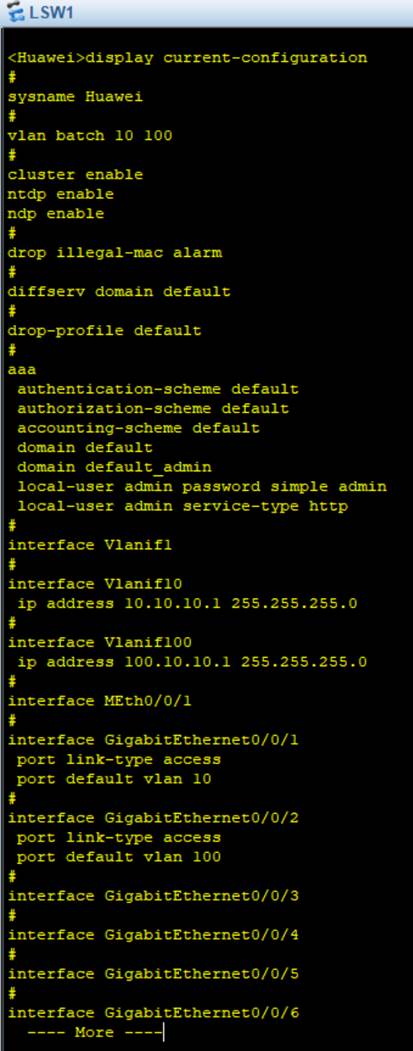Click the display current-configuration command line
This screenshot has width=413, height=1051.
[187, 58]
